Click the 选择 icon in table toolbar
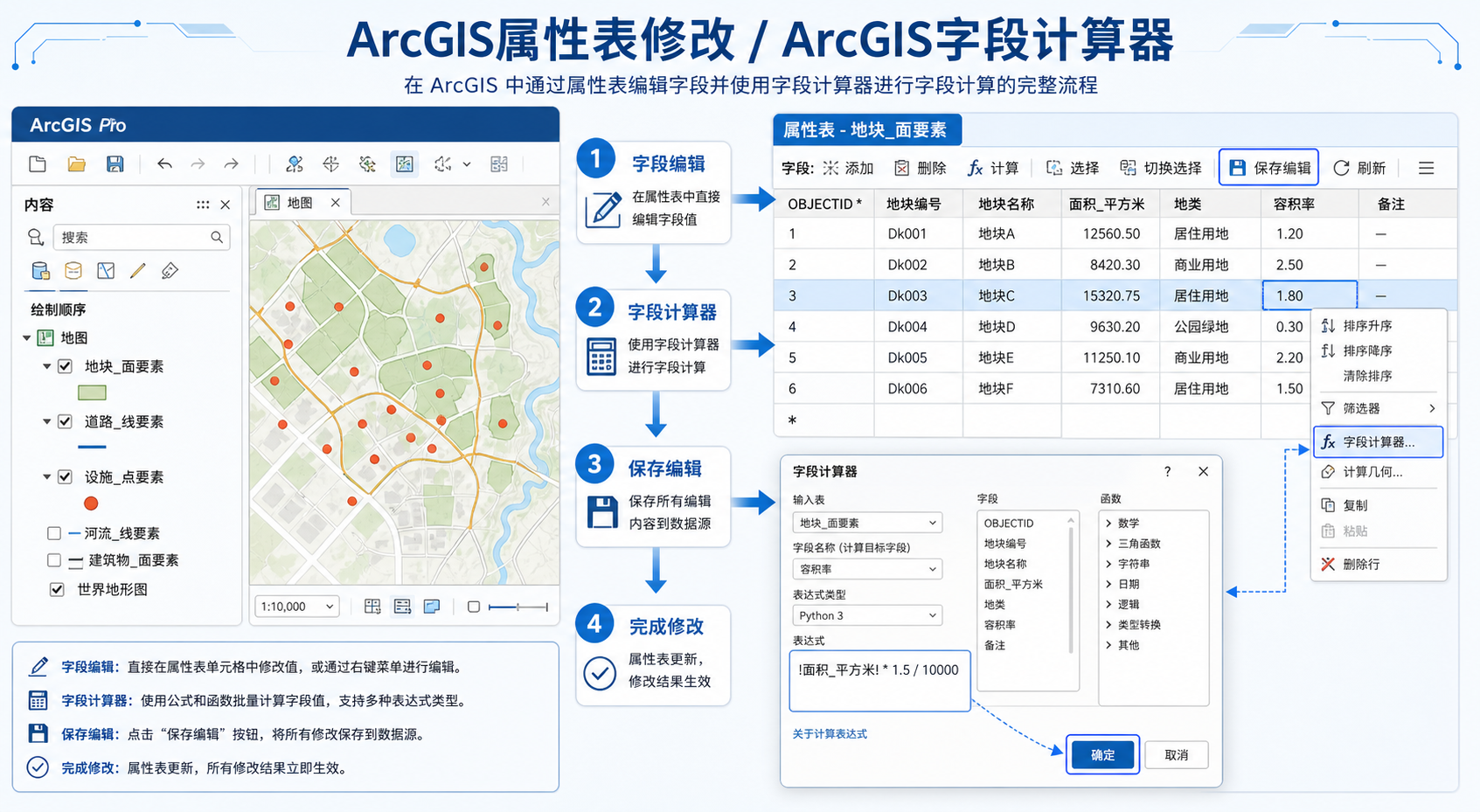1480x812 pixels. pos(1054,168)
